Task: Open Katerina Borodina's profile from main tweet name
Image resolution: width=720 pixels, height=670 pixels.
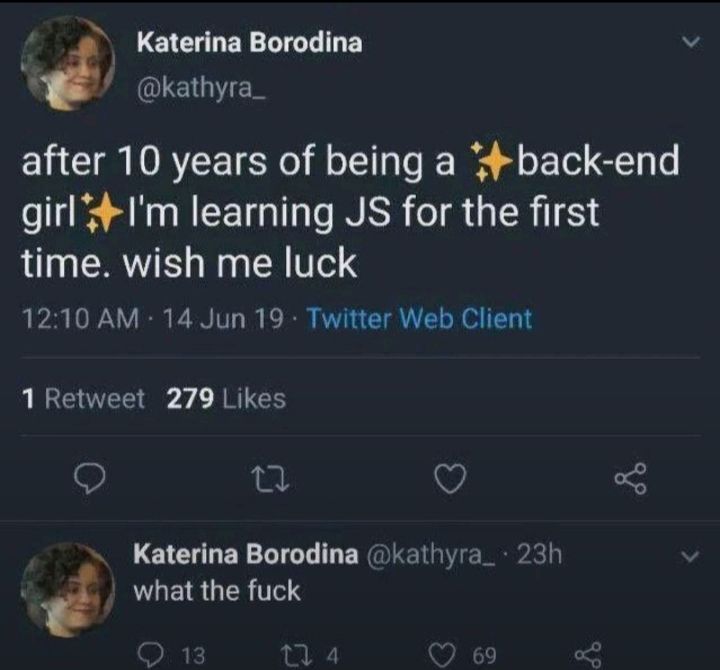Action: coord(248,42)
